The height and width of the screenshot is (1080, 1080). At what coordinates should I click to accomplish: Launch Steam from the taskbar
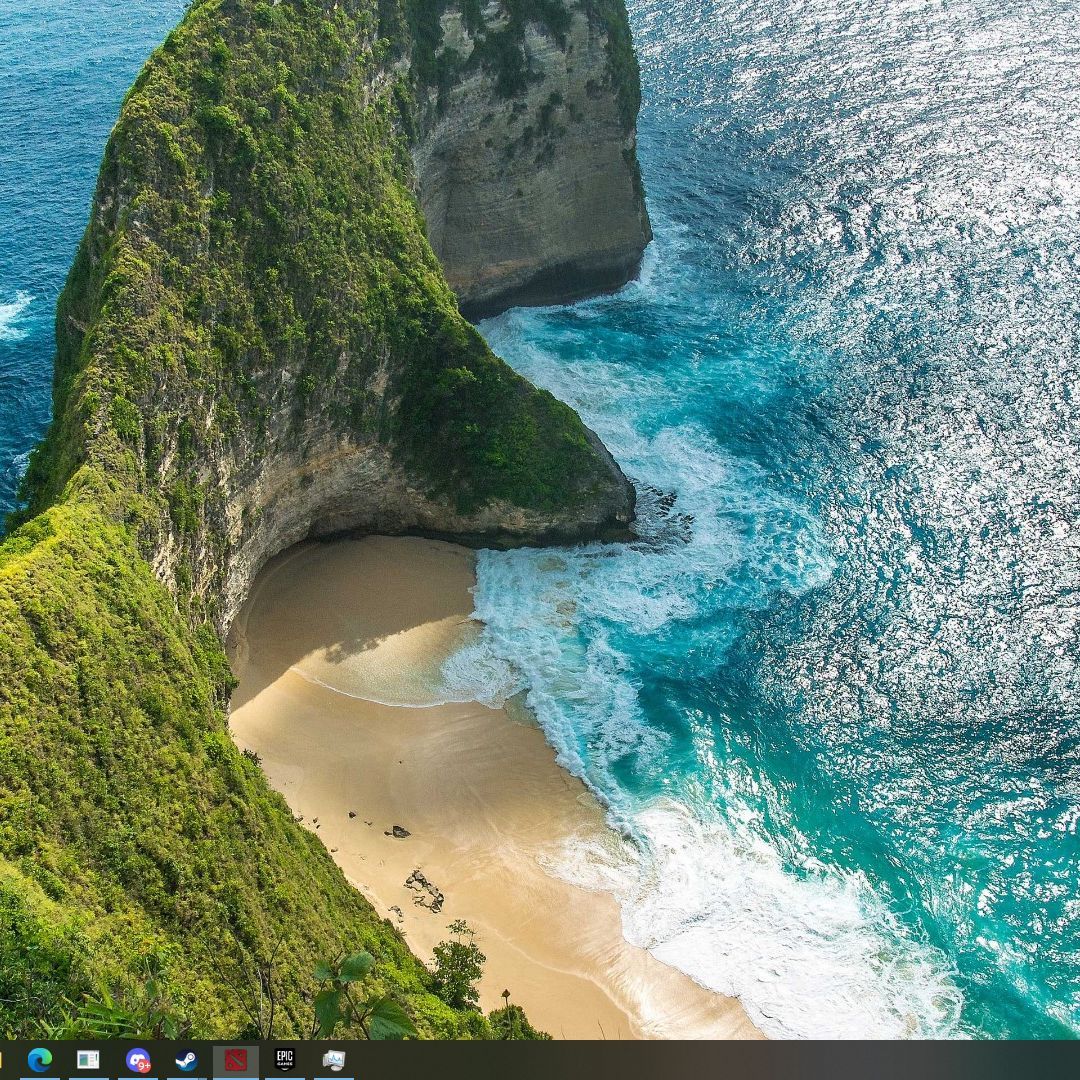[x=186, y=1060]
